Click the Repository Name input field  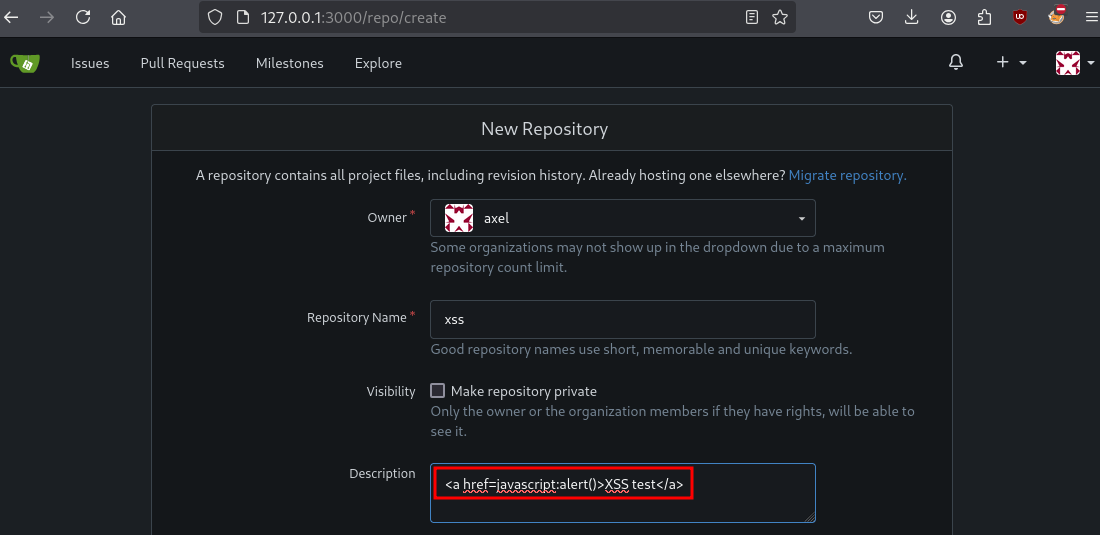(622, 320)
